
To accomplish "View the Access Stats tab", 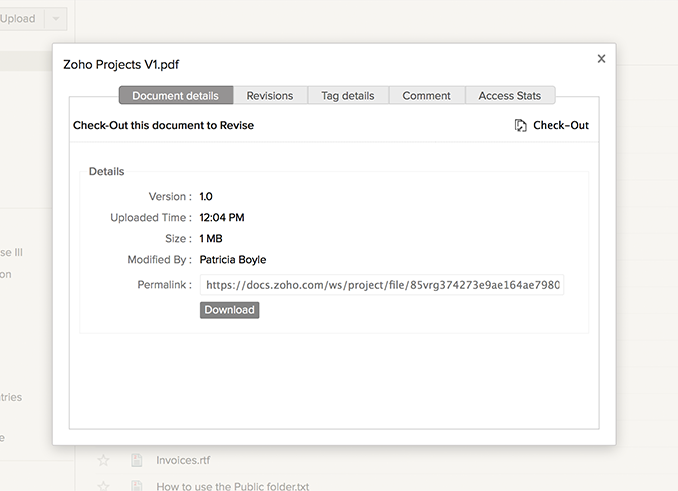I will pos(510,96).
